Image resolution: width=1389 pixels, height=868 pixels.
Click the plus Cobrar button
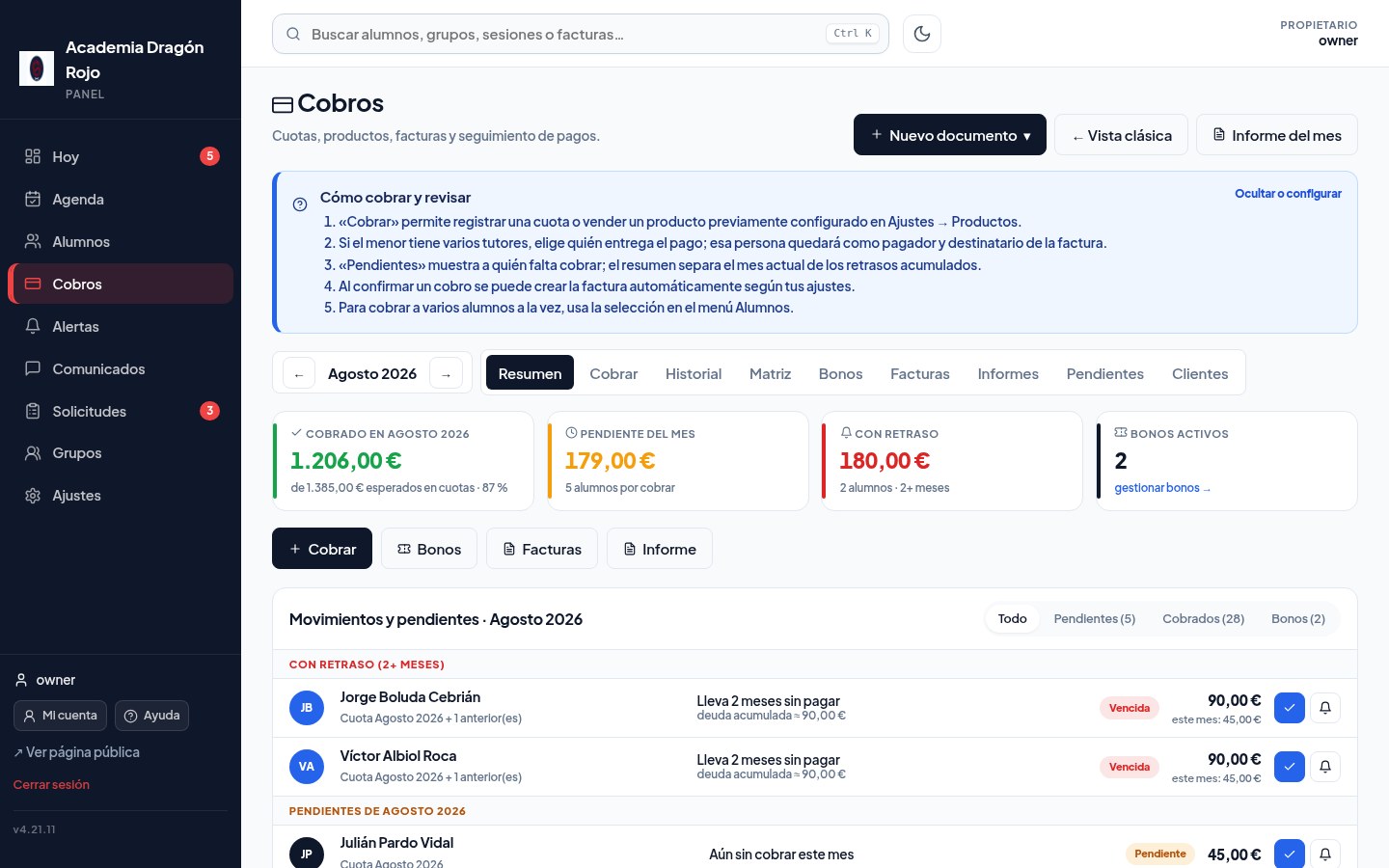point(322,549)
